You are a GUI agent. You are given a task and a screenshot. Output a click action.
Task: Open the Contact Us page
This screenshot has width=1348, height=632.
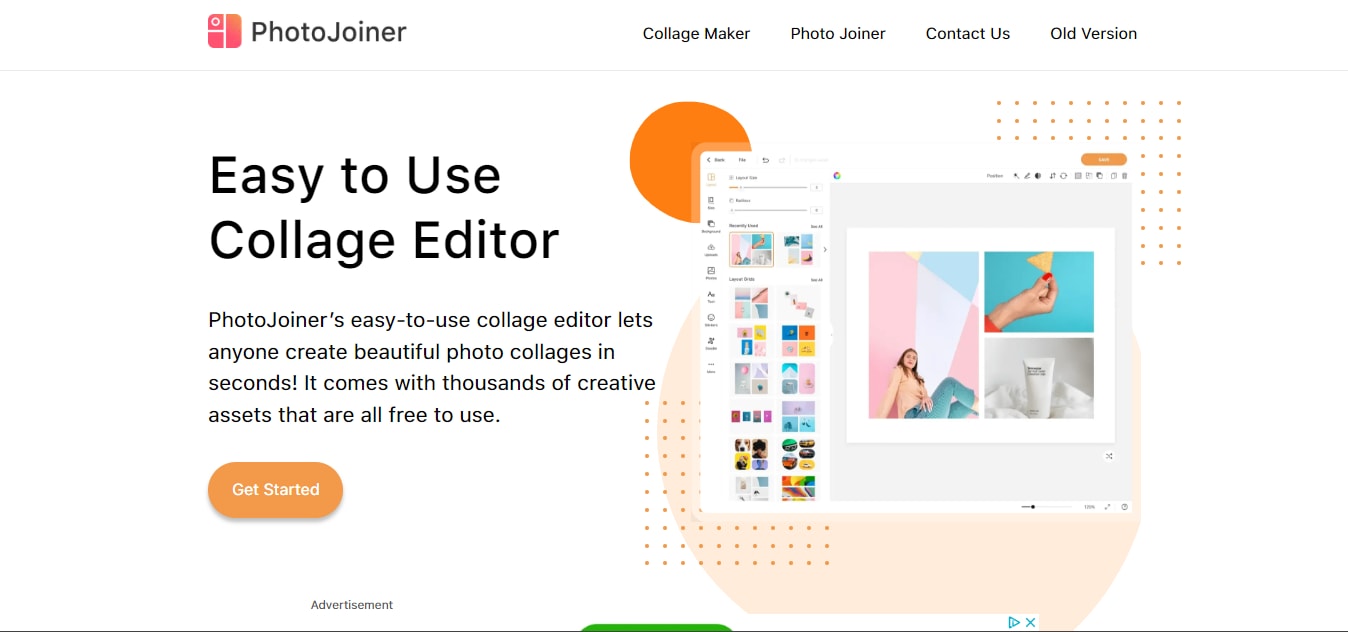tap(968, 33)
